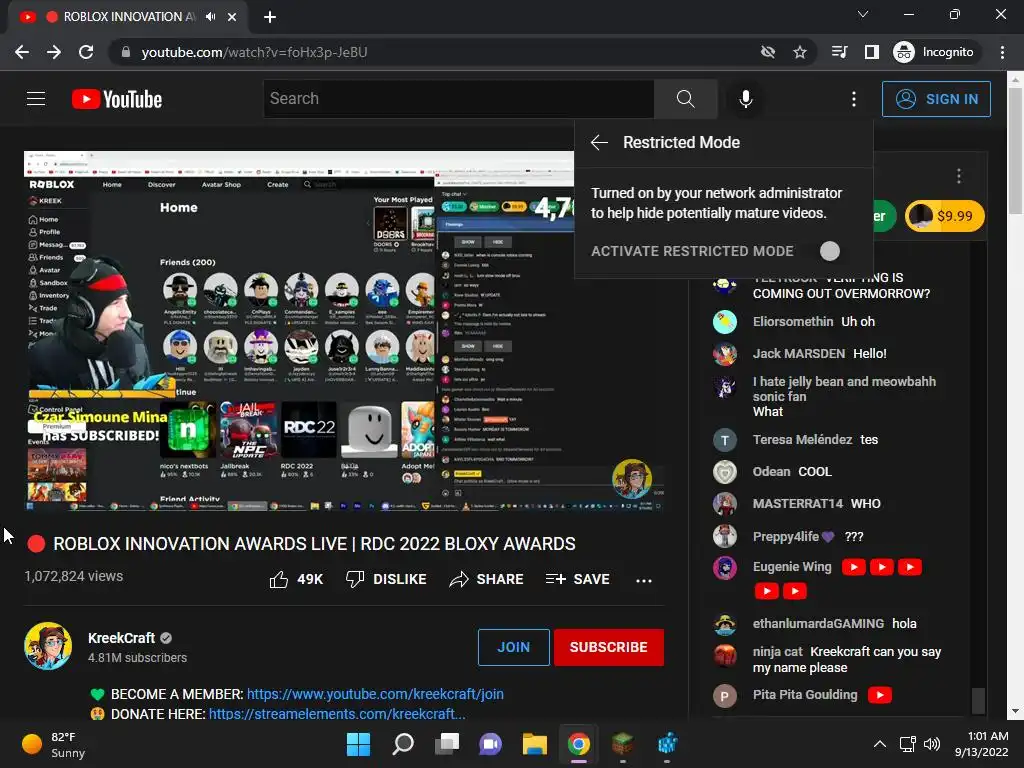
Task: Open Task View on taskbar
Action: 447,744
